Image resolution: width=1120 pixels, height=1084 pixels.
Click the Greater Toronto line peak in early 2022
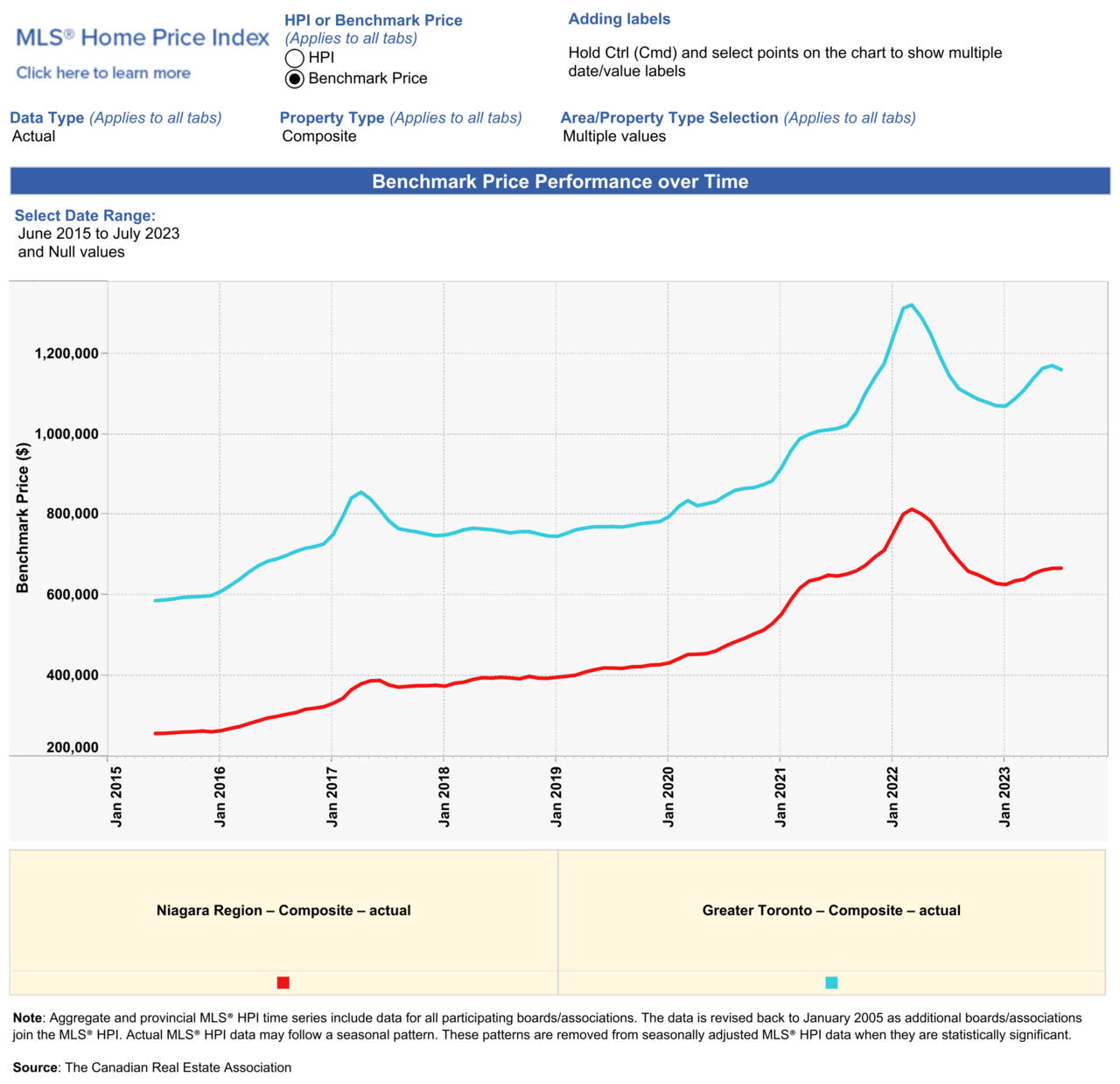pyautogui.click(x=912, y=305)
